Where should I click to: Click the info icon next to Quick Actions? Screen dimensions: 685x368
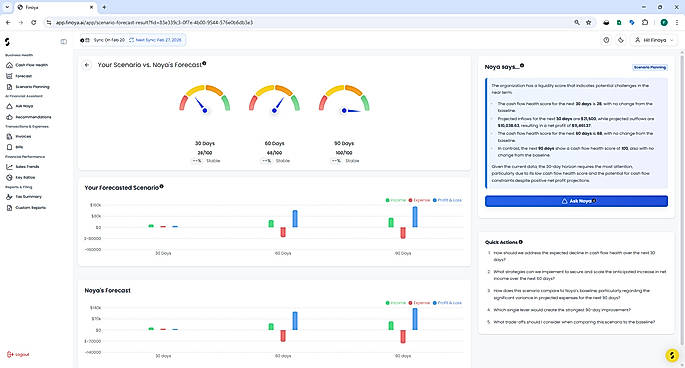521,242
